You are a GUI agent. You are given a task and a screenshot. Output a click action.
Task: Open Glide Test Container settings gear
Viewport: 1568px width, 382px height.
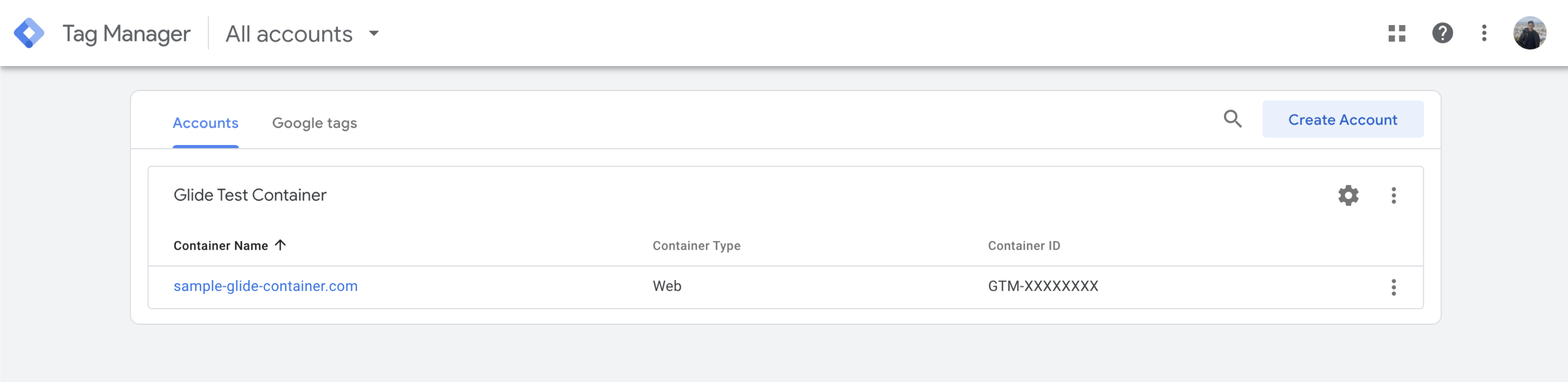1348,195
